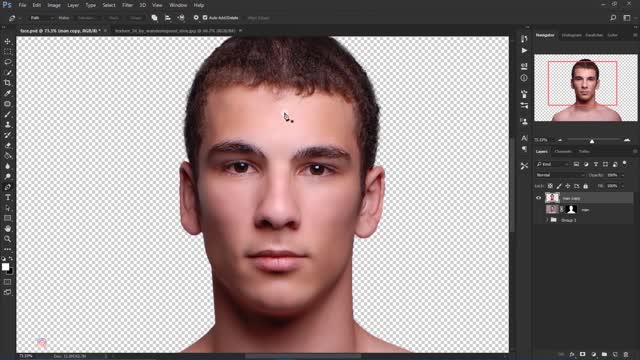Open the Path mode dropdown
Image resolution: width=640 pixels, height=360 pixels.
point(42,18)
